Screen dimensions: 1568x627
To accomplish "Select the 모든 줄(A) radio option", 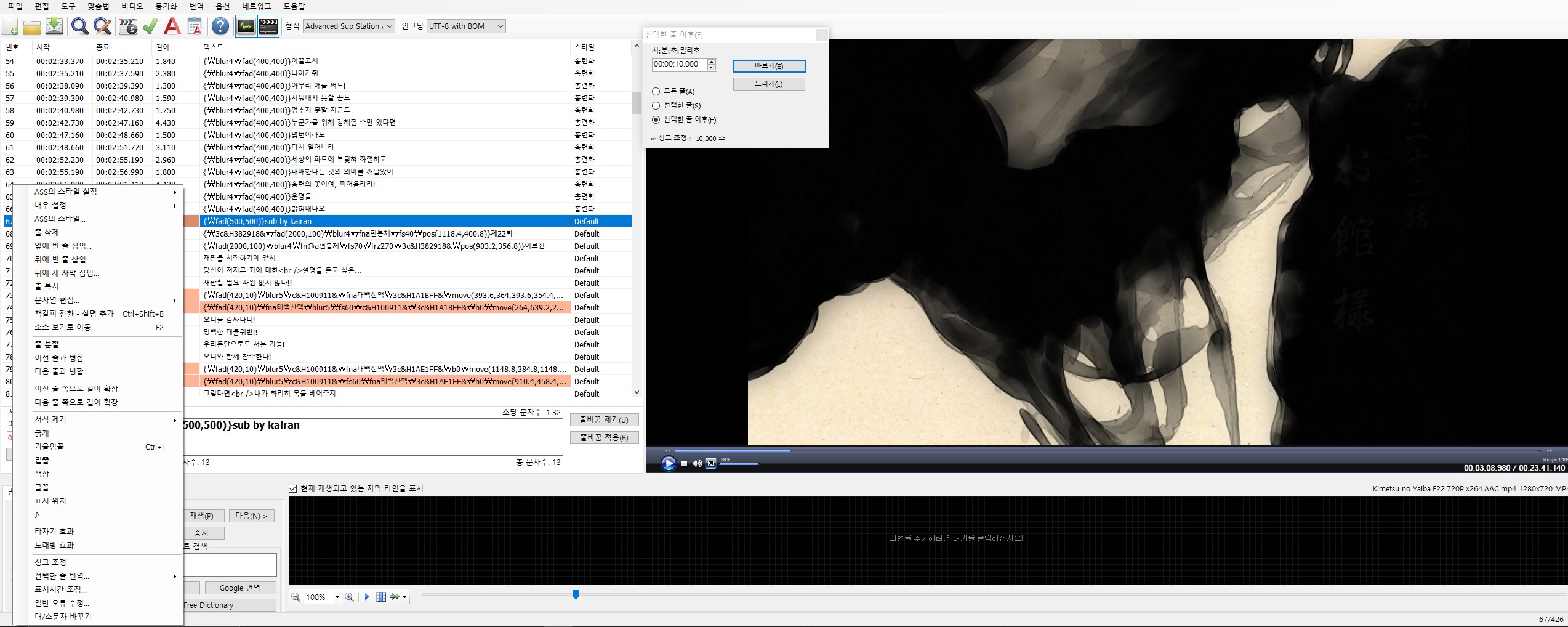I will 673,91.
